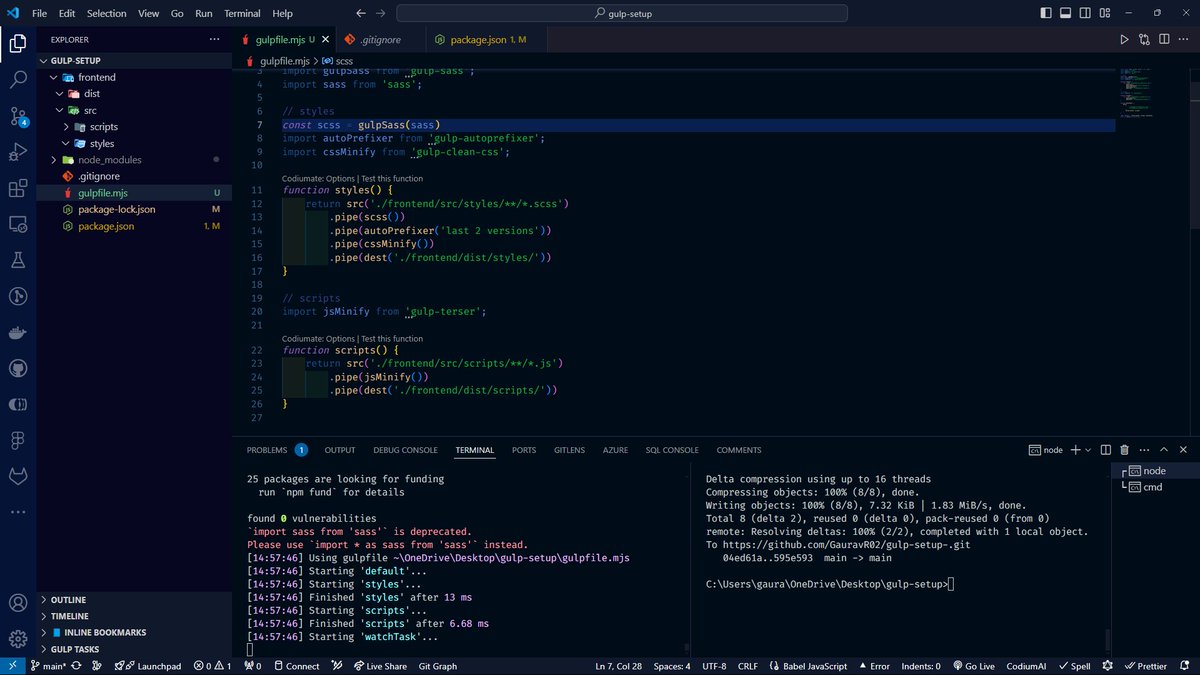
Task: Close the bottom panel
Action: [x=1184, y=450]
